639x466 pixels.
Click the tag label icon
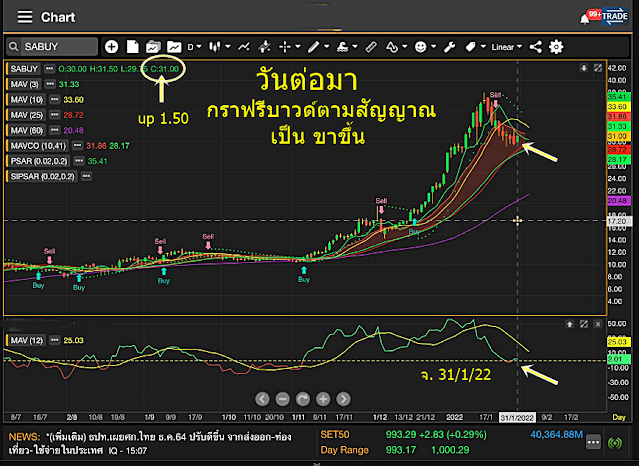point(470,47)
